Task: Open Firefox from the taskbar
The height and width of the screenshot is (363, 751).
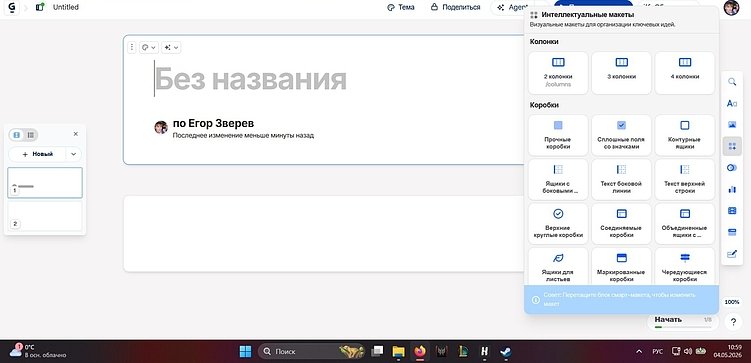Action: click(x=420, y=352)
